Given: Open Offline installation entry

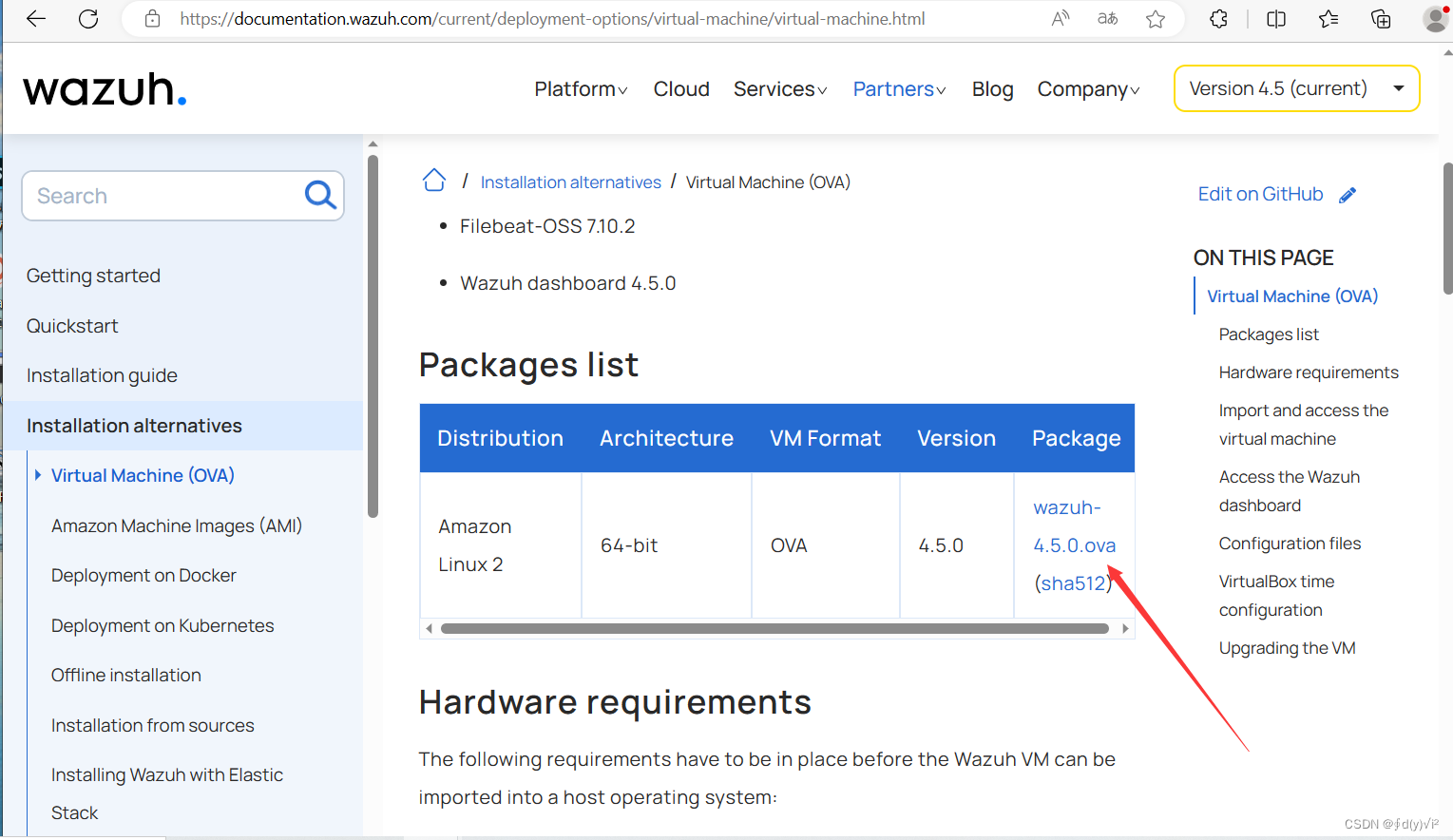Looking at the screenshot, I should click(126, 675).
